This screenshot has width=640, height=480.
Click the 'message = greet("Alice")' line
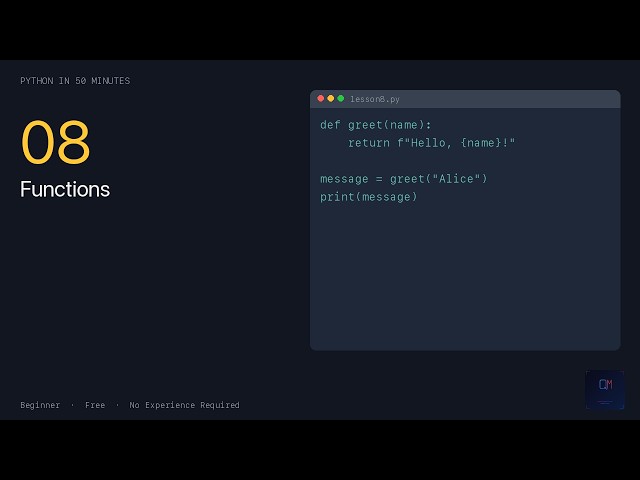pyautogui.click(x=404, y=179)
